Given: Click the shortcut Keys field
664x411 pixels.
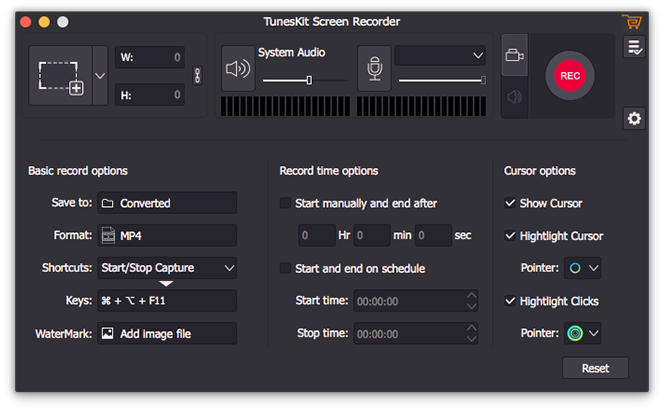Looking at the screenshot, I should tap(167, 301).
